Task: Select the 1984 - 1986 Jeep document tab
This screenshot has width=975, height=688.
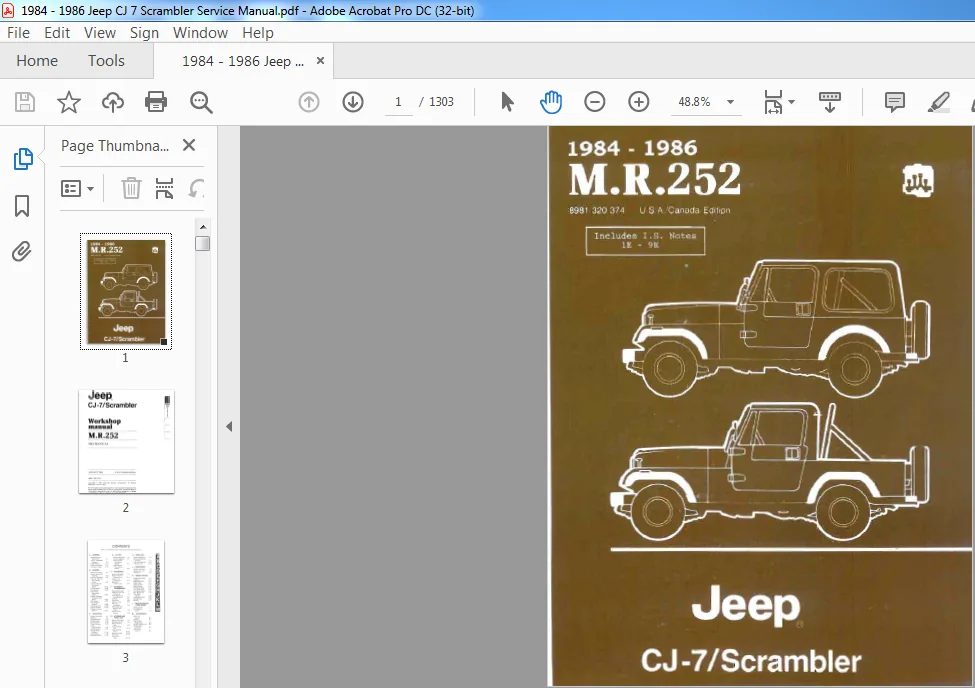Action: [243, 61]
